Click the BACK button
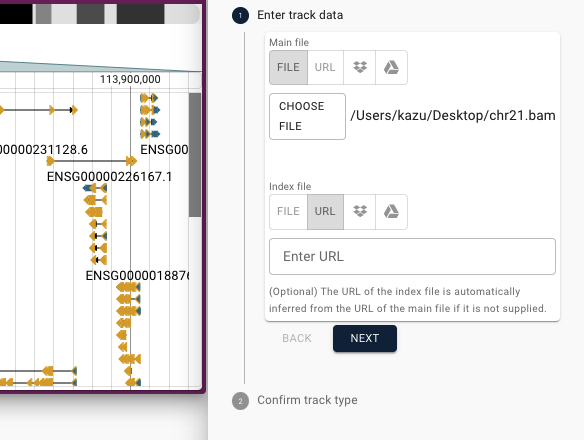 tap(297, 338)
